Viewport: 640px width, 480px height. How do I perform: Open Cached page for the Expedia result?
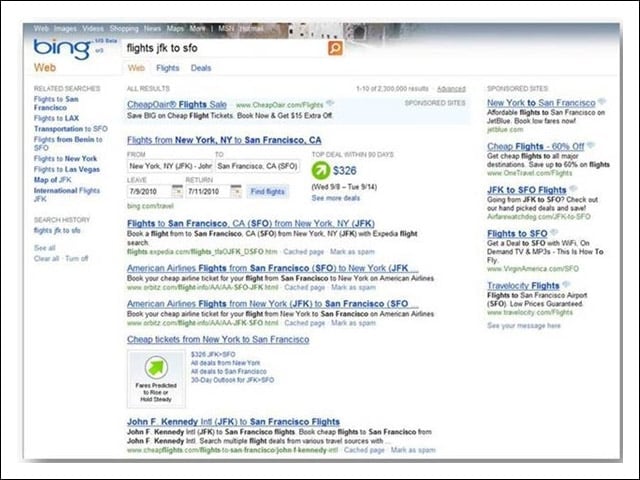(303, 251)
